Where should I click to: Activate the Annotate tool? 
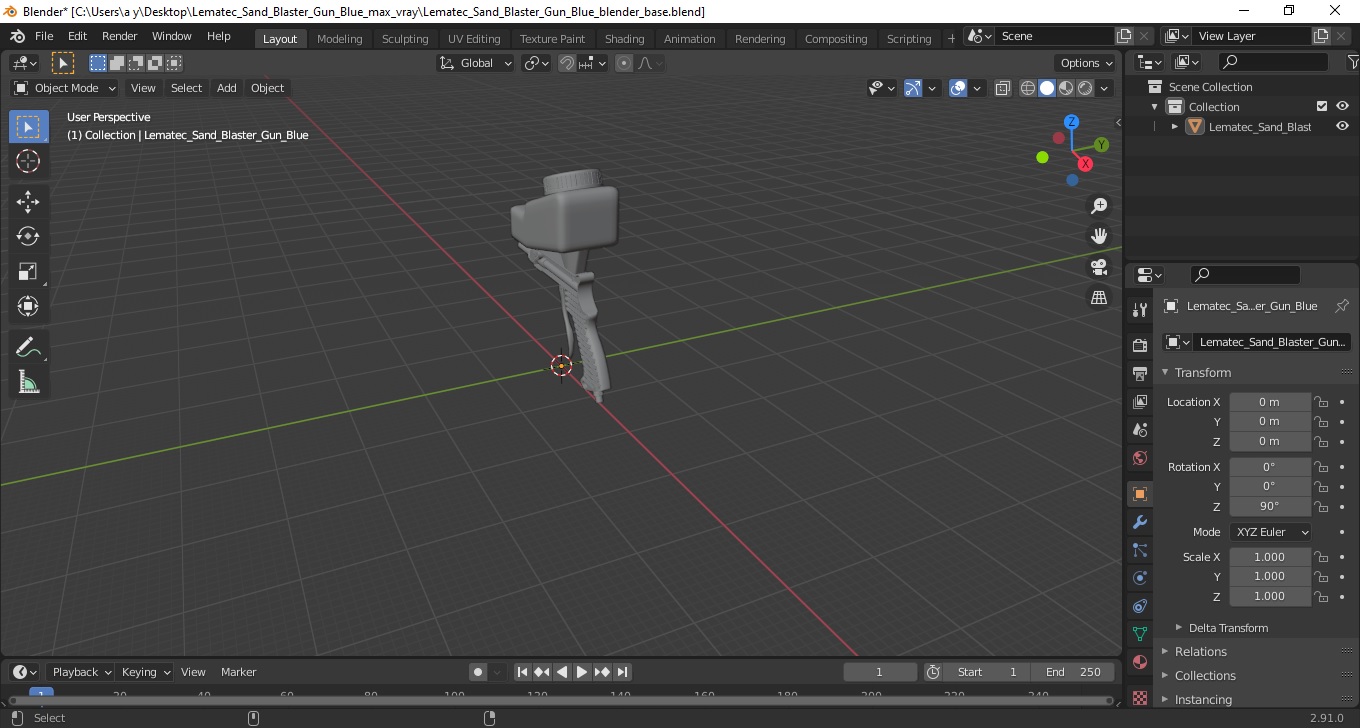28,347
